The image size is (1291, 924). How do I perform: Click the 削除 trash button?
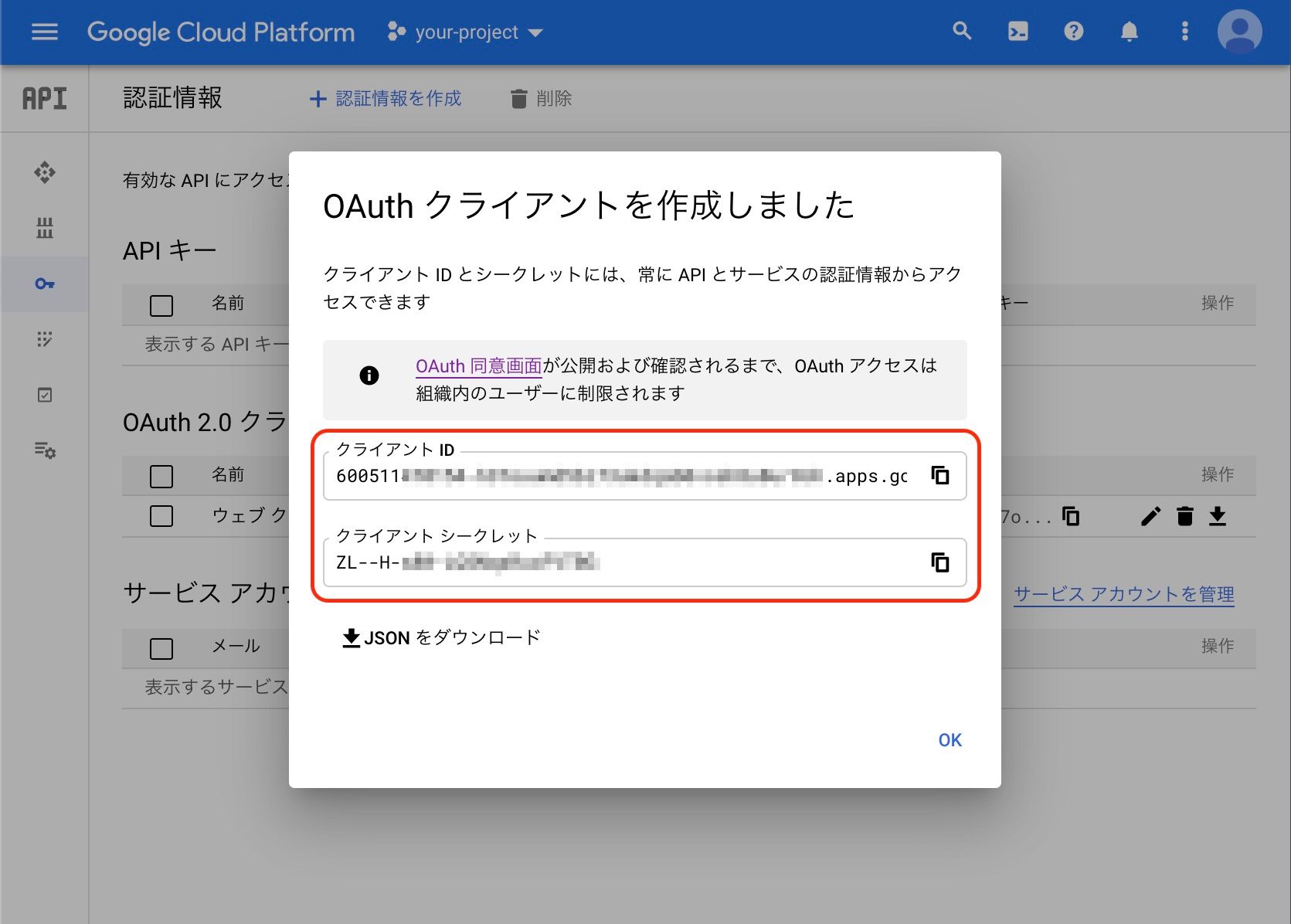542,99
